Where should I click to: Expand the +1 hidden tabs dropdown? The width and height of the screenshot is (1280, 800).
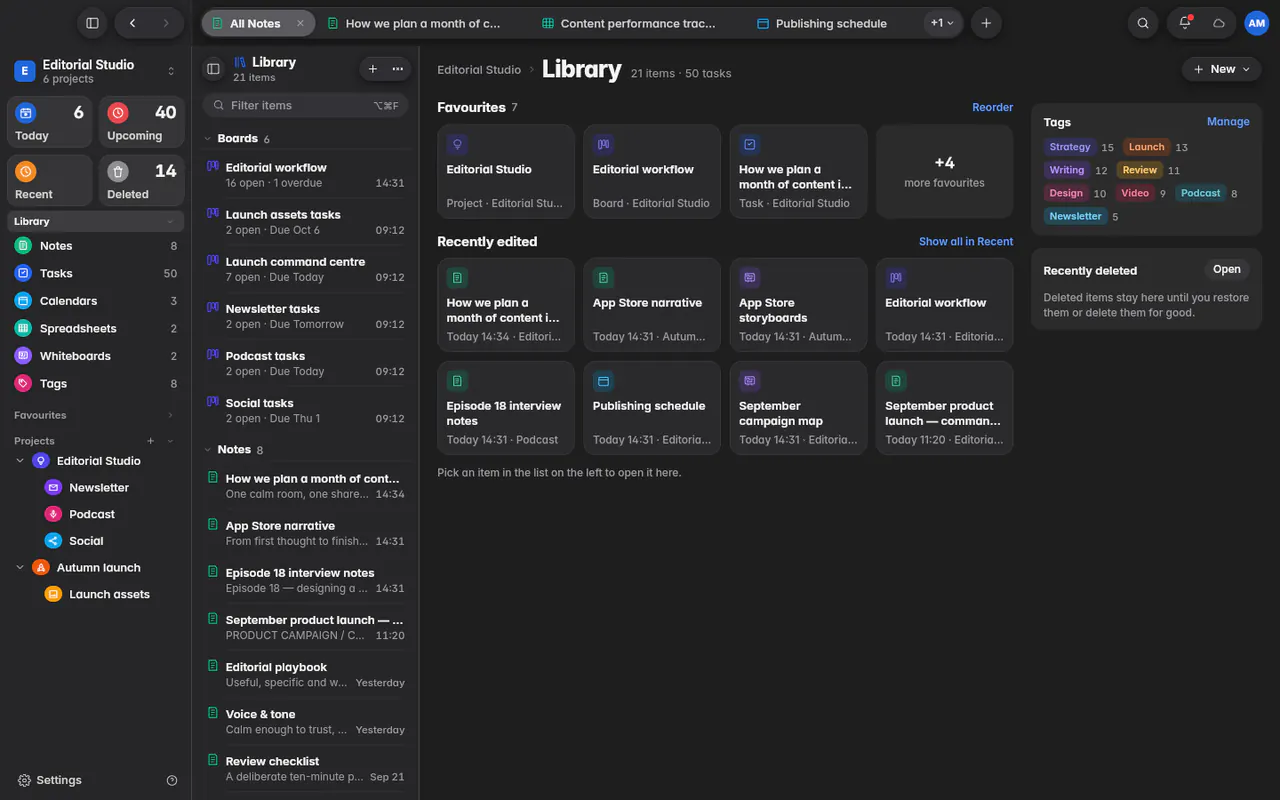coord(942,23)
